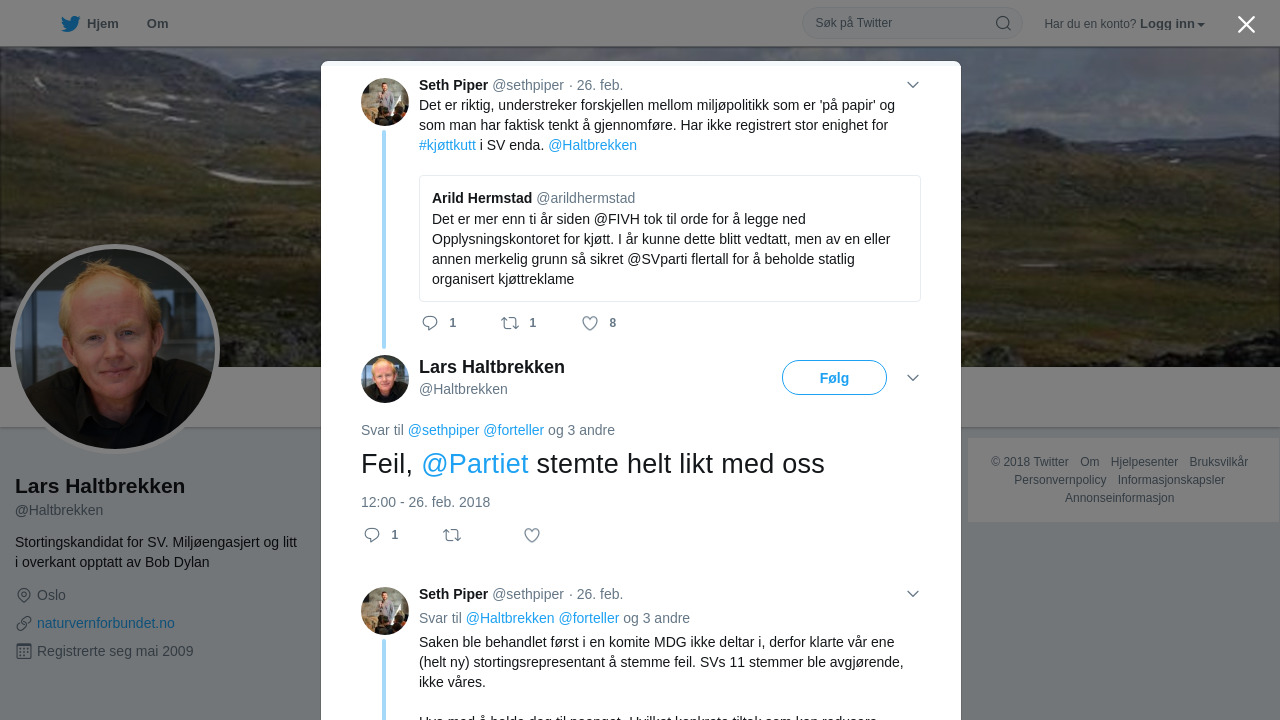Reply to Seth Piper's first tweet

pos(430,323)
